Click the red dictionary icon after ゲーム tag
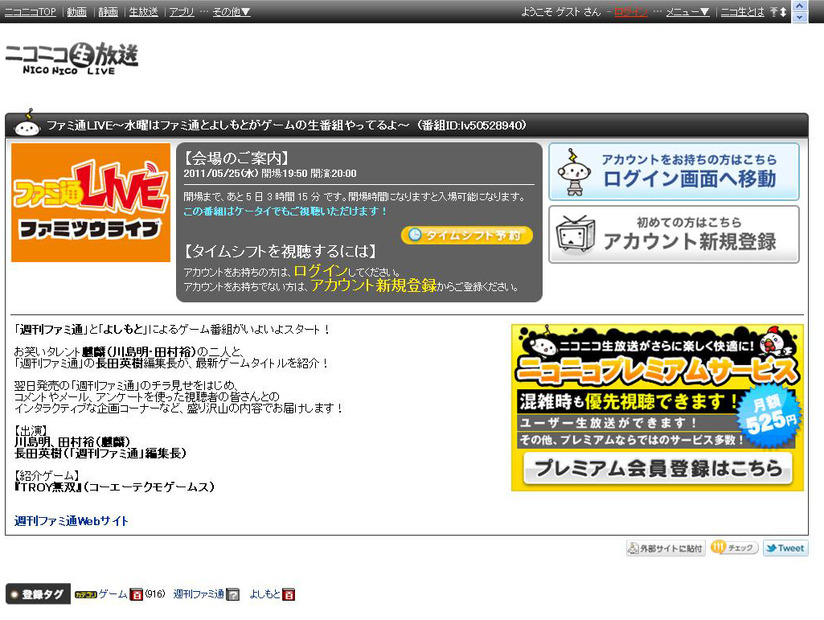Viewport: 824px width, 620px height. [x=136, y=594]
